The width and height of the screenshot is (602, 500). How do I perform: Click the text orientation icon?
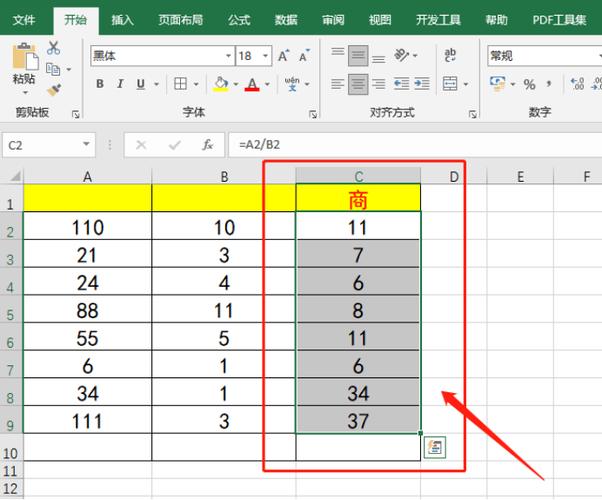click(402, 55)
